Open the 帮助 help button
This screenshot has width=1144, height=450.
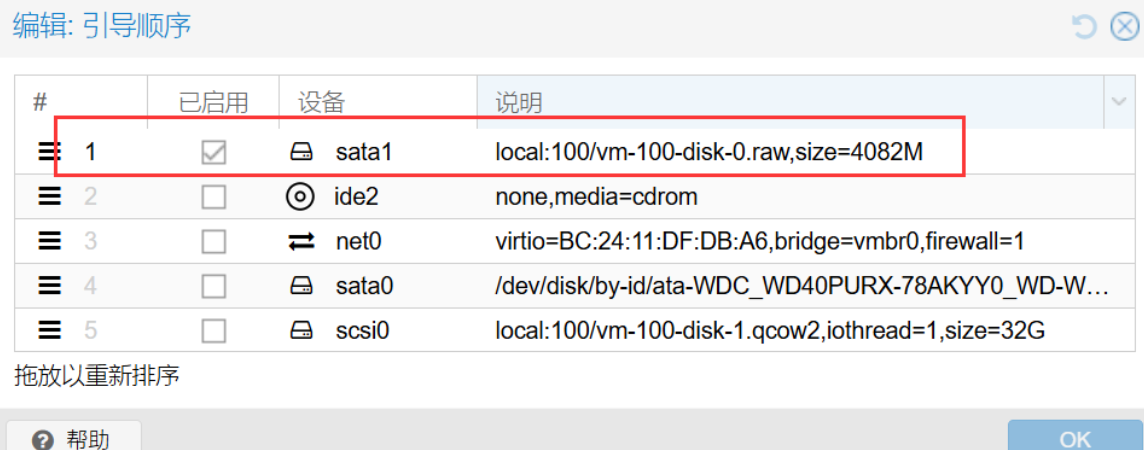74,438
